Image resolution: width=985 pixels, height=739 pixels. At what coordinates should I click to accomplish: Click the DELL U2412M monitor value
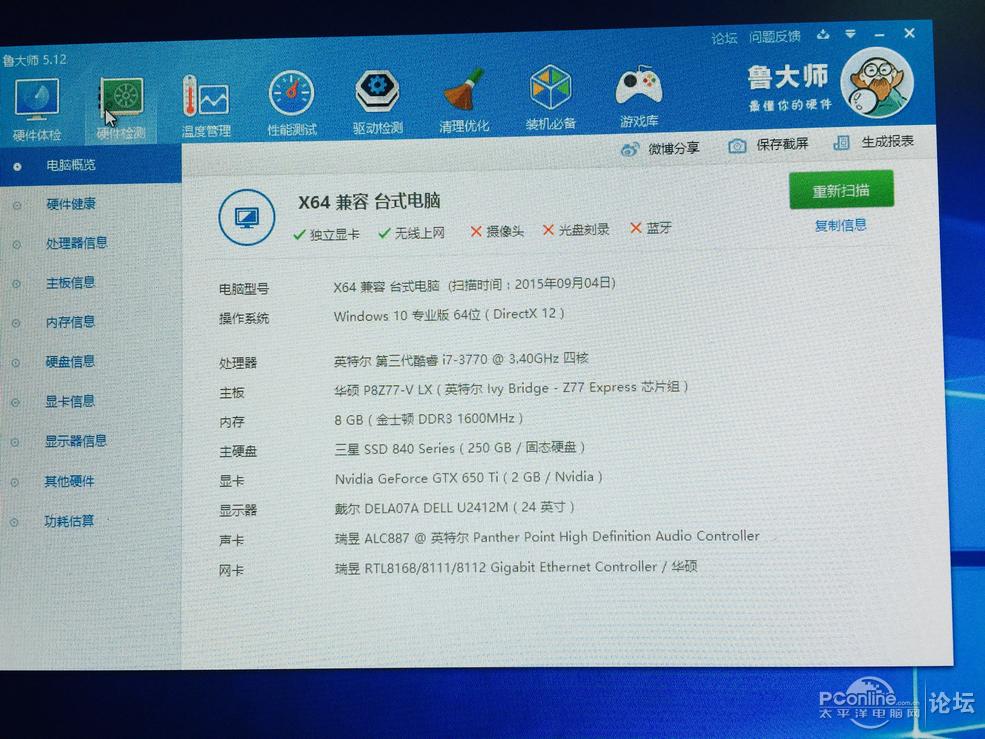tap(454, 508)
